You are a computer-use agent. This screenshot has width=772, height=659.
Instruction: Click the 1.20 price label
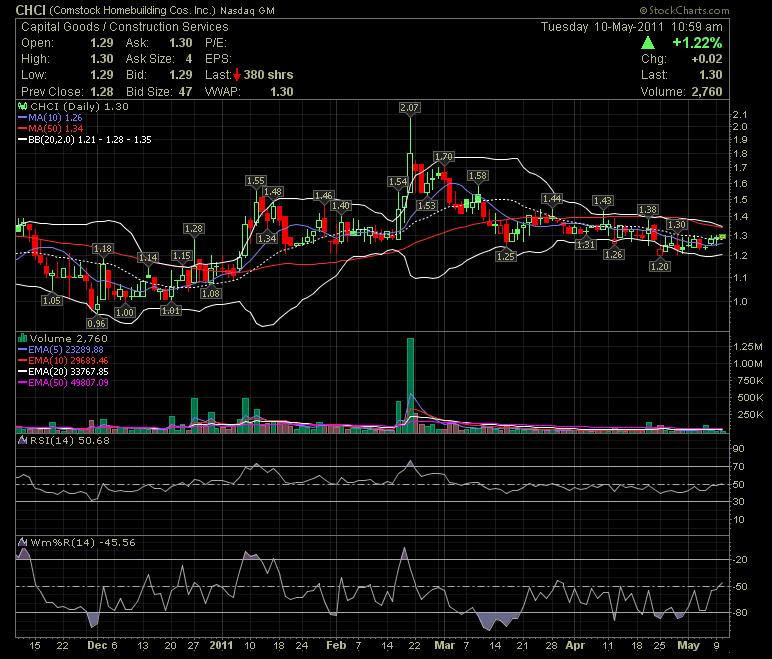(659, 266)
